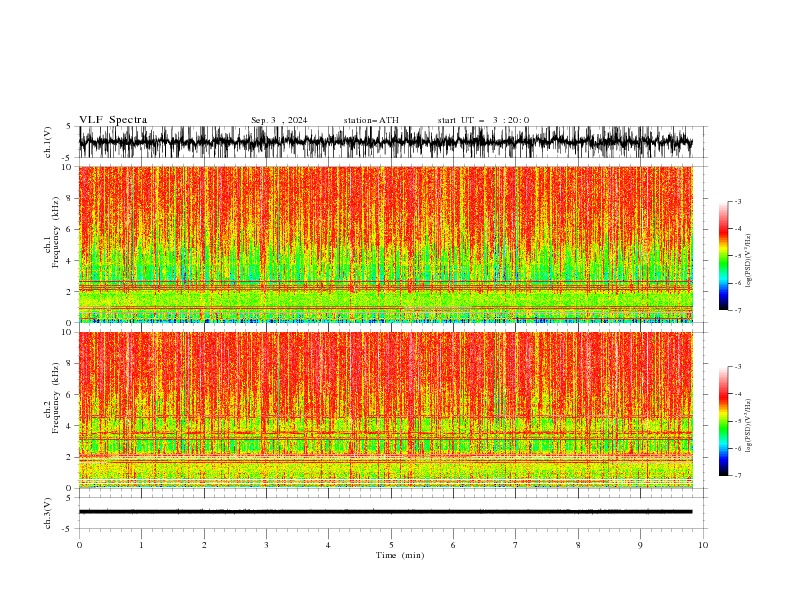Click the "-7" tick on lower color bar

point(738,476)
